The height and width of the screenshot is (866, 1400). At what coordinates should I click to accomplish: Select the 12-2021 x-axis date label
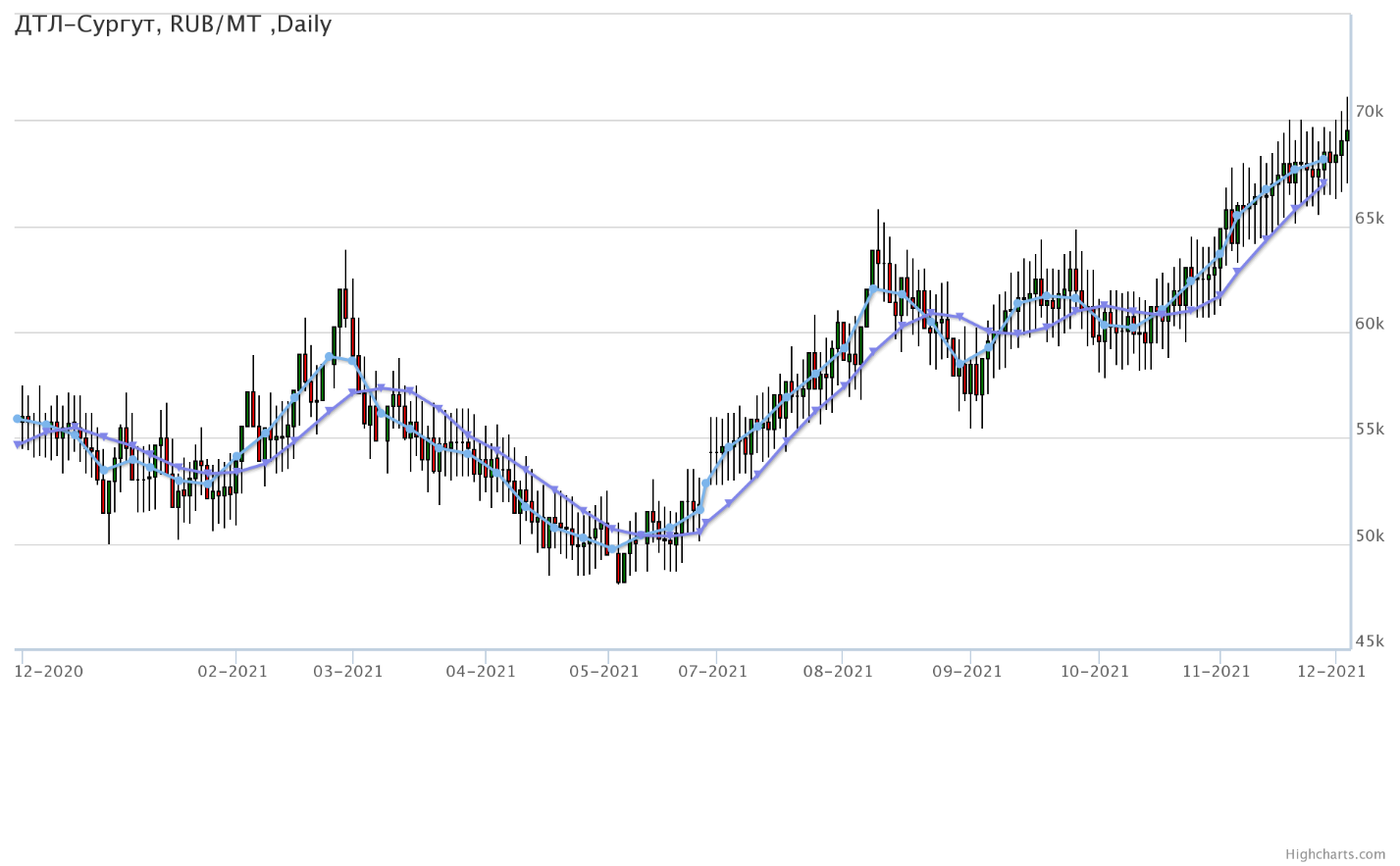(x=1331, y=672)
